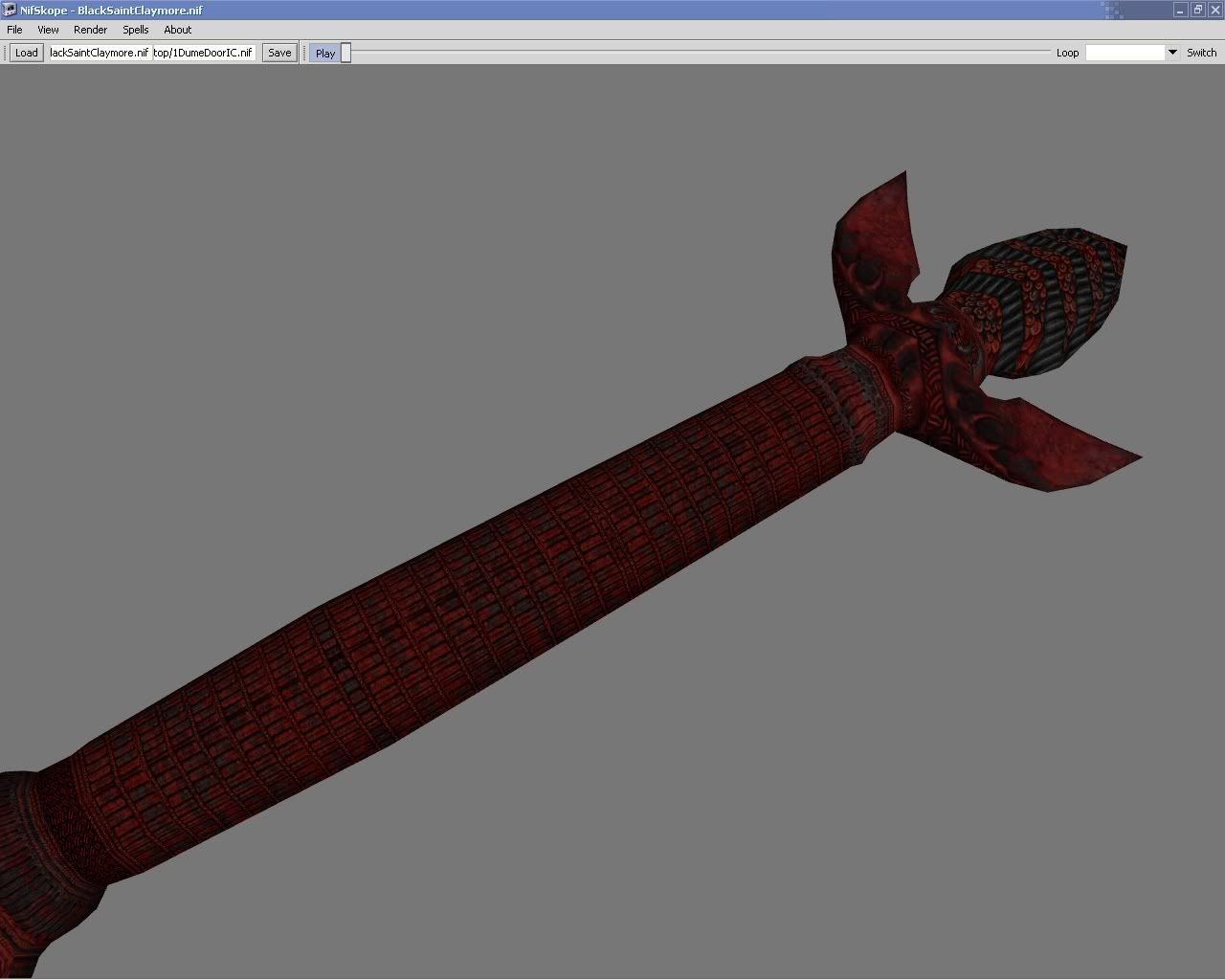Focus the 1DumeDoorIC.nif save path field
1225x980 pixels.
point(203,53)
